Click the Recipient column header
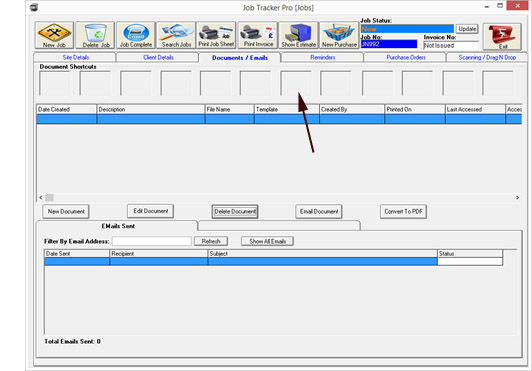 158,254
